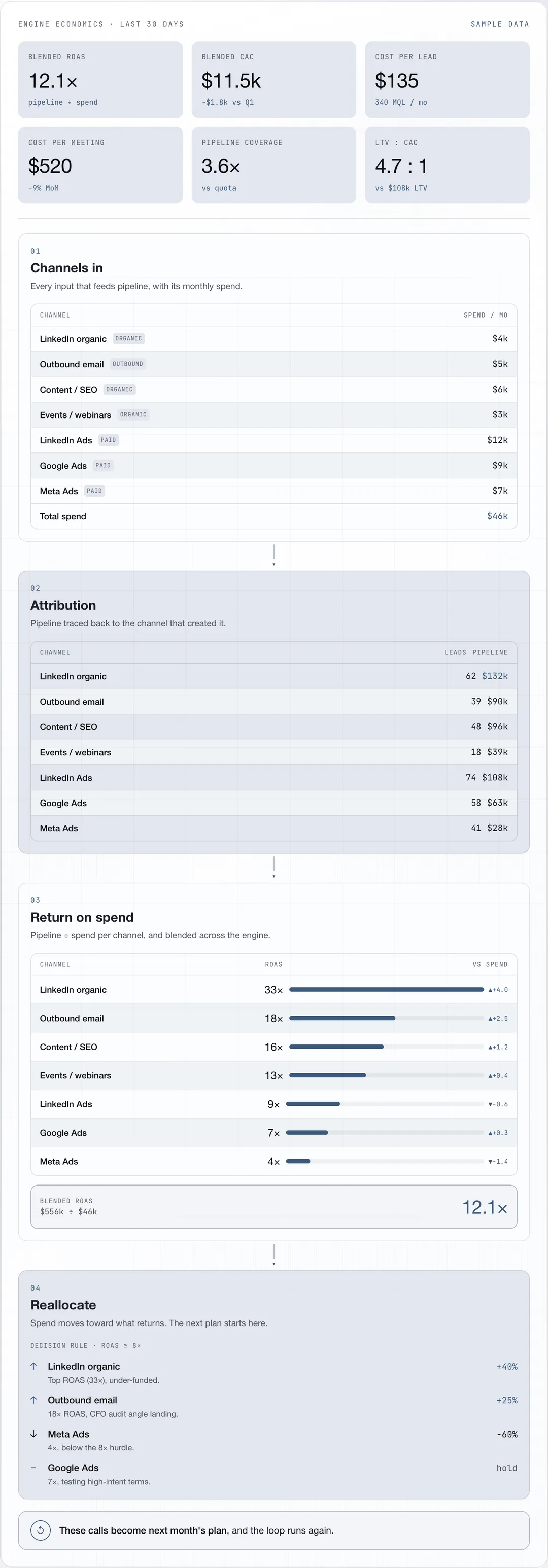This screenshot has width=548, height=1568.
Task: Click the 7× ROAS value for Google Ads
Action: coord(273,1133)
